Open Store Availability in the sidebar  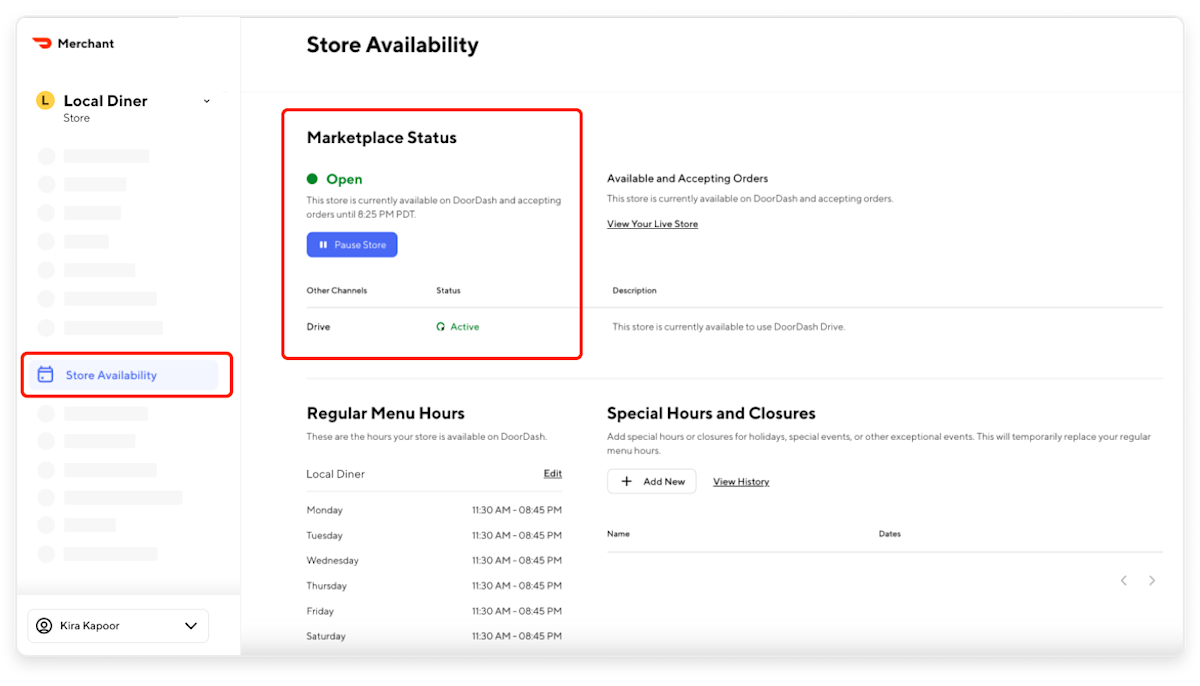(121, 375)
